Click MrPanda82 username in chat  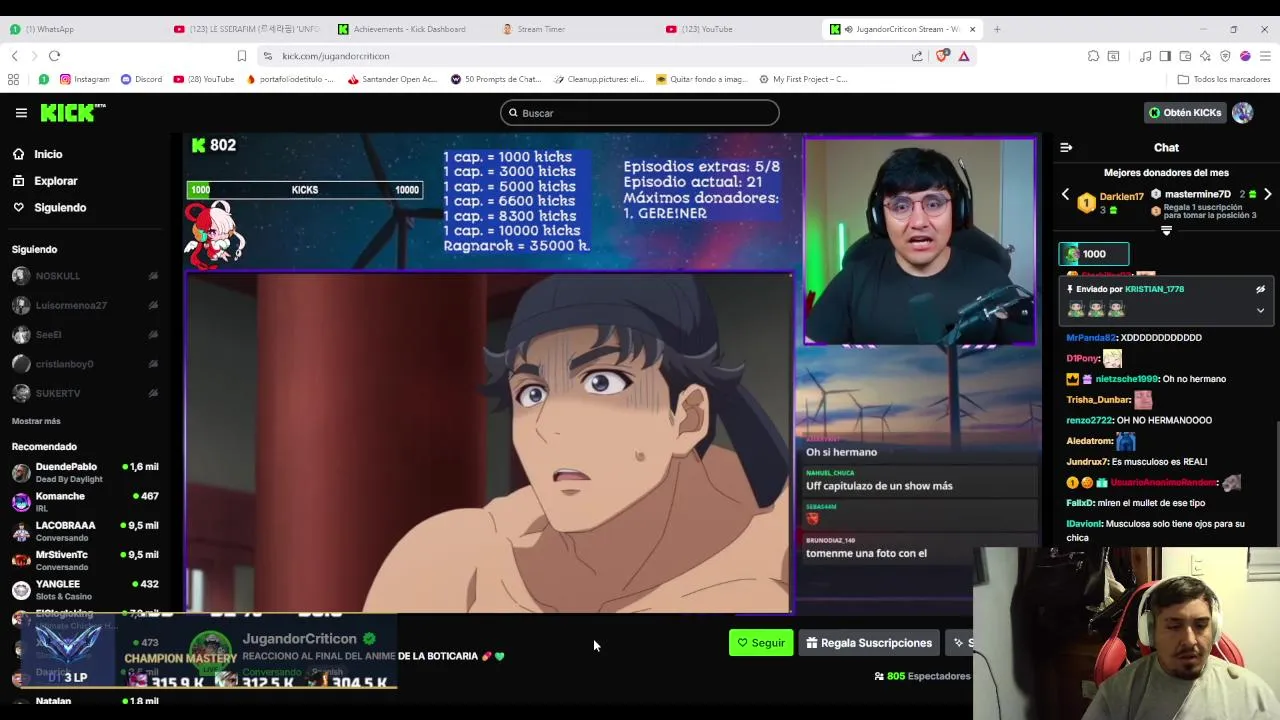1091,338
